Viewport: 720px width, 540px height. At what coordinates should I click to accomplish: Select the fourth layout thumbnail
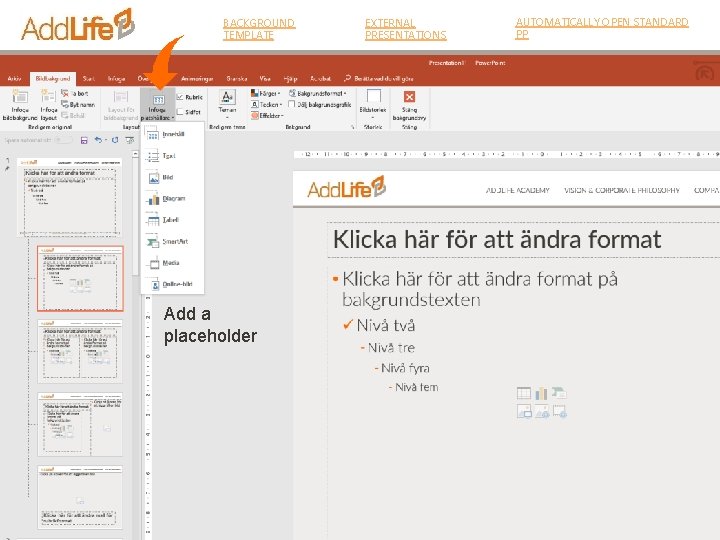coord(80,424)
